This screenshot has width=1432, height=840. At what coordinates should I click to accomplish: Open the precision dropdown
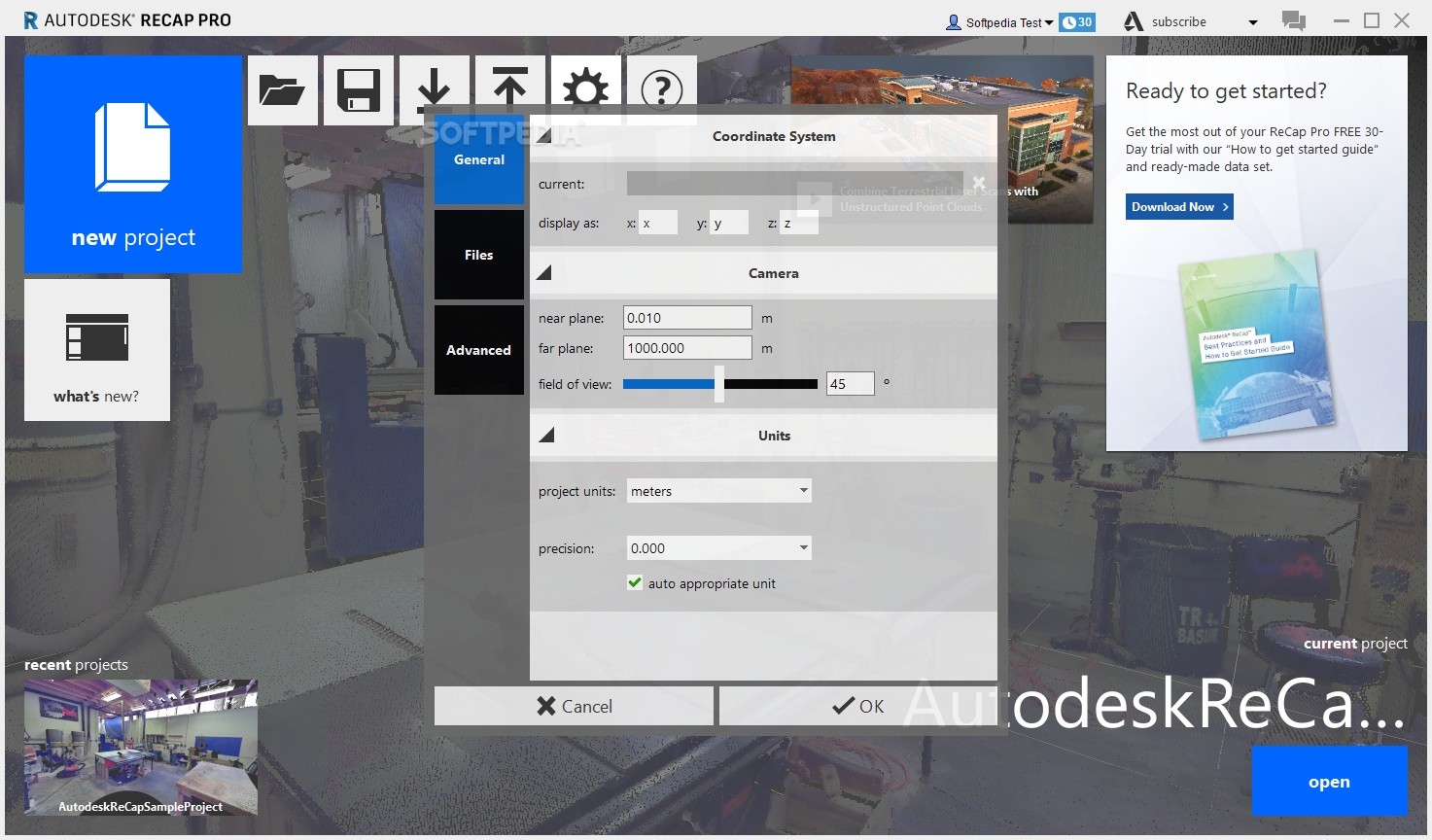pos(719,548)
